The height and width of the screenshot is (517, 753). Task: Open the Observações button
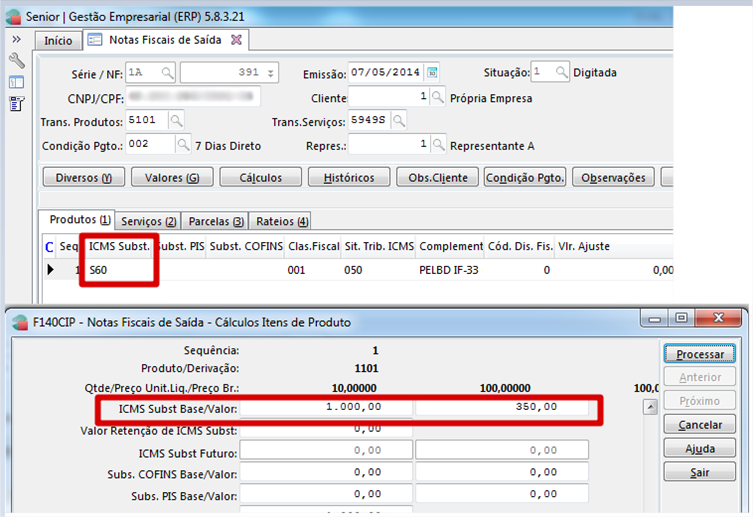613,178
